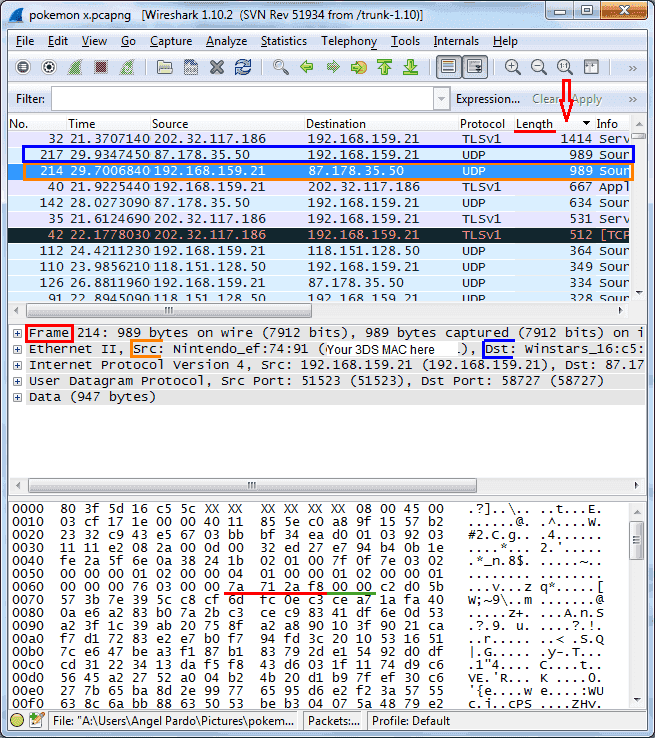Click the display filter input field
Viewport: 655px width, 738px height.
coord(243,99)
